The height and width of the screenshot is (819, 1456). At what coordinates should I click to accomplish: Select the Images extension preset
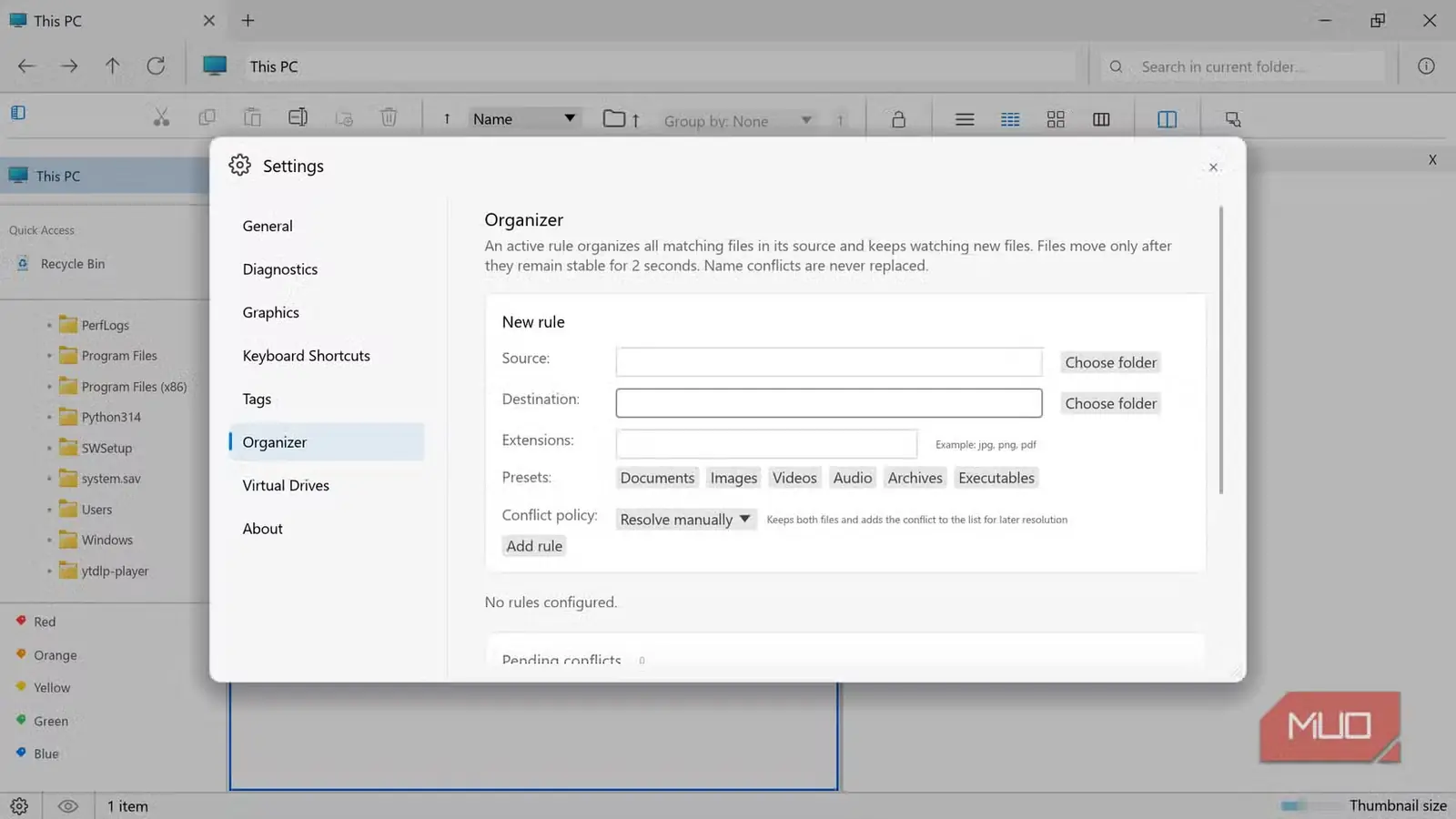pyautogui.click(x=733, y=478)
